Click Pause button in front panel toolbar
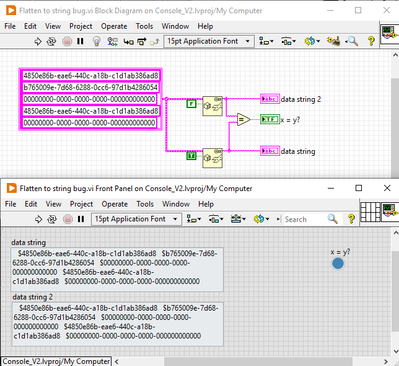Screen dimensions: 399x366 point(81,219)
